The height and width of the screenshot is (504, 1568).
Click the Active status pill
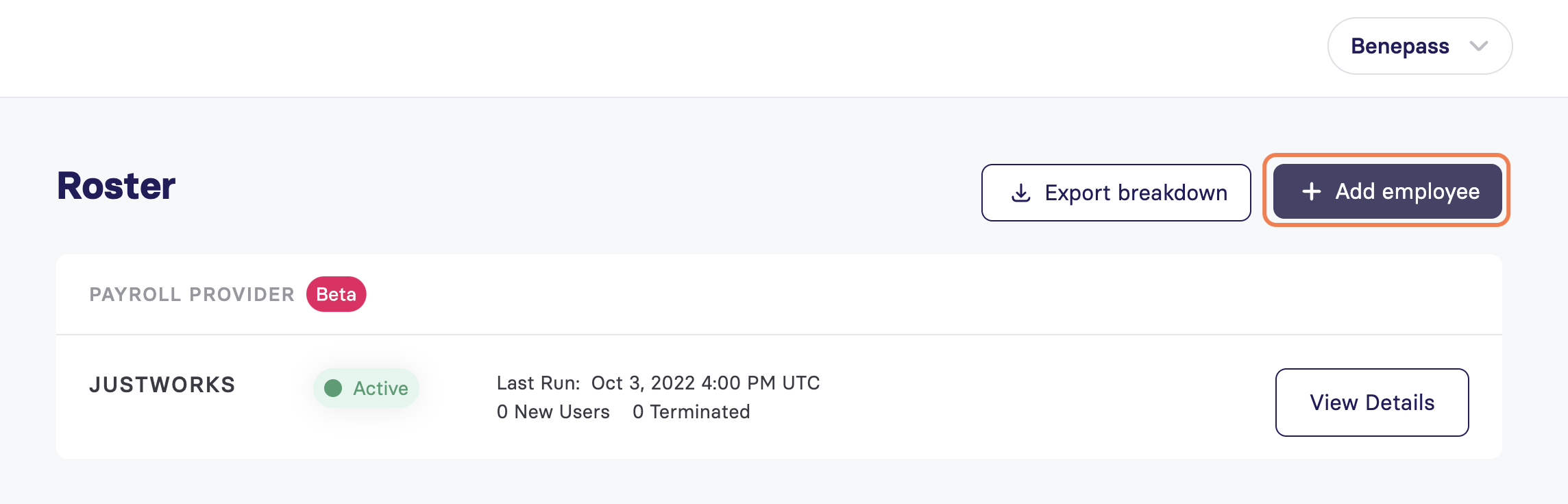(366, 388)
